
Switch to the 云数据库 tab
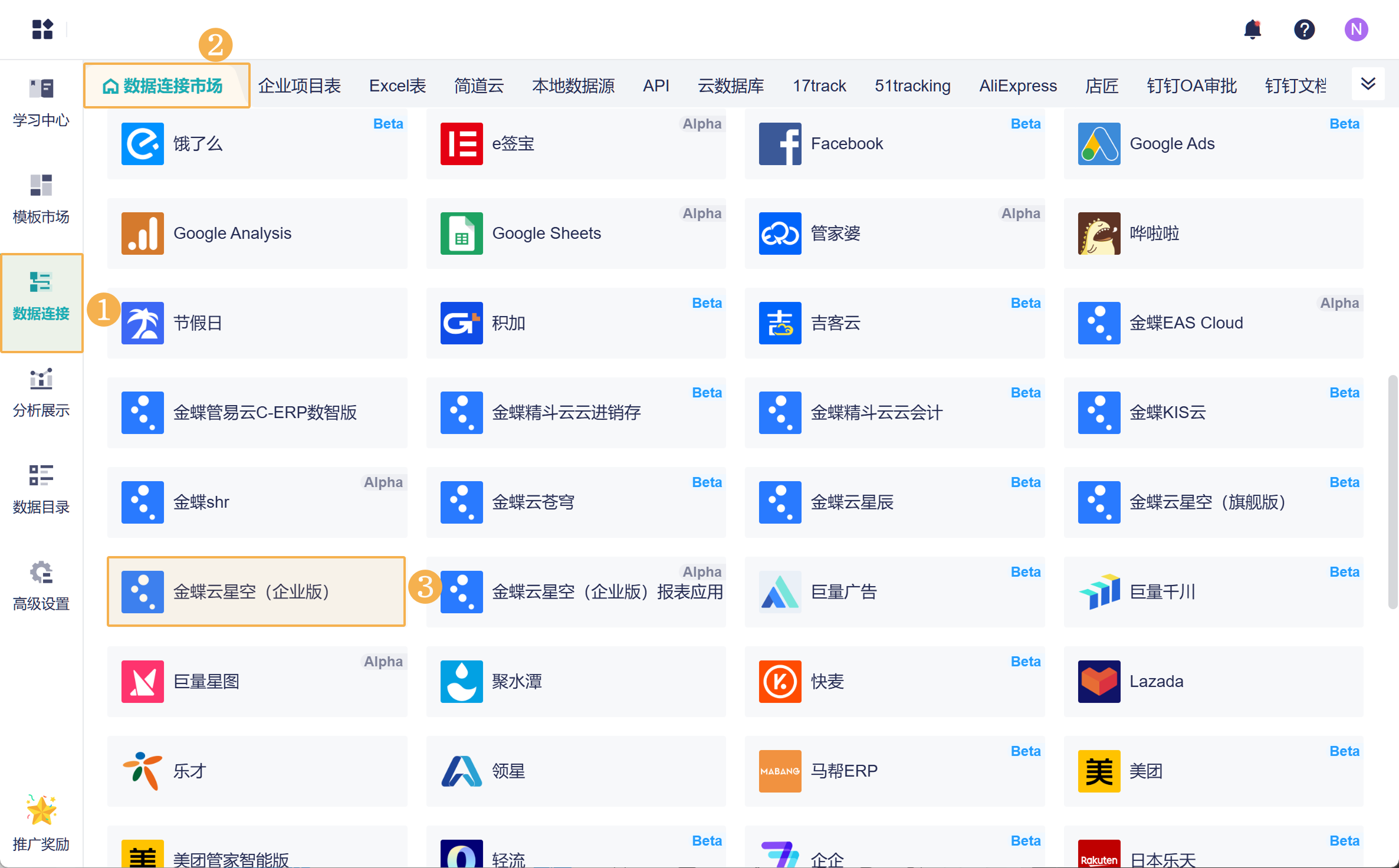730,86
